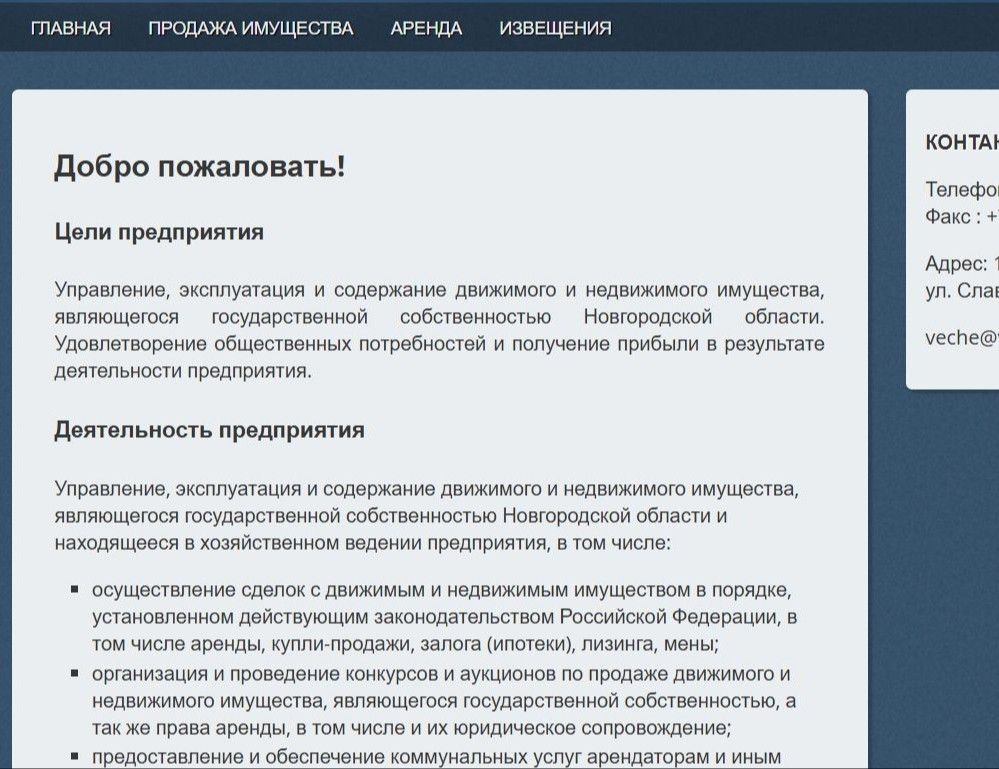This screenshot has width=999, height=769.
Task: Click the bullet item starting 'предоставление и обеспечение'
Action: (435, 757)
